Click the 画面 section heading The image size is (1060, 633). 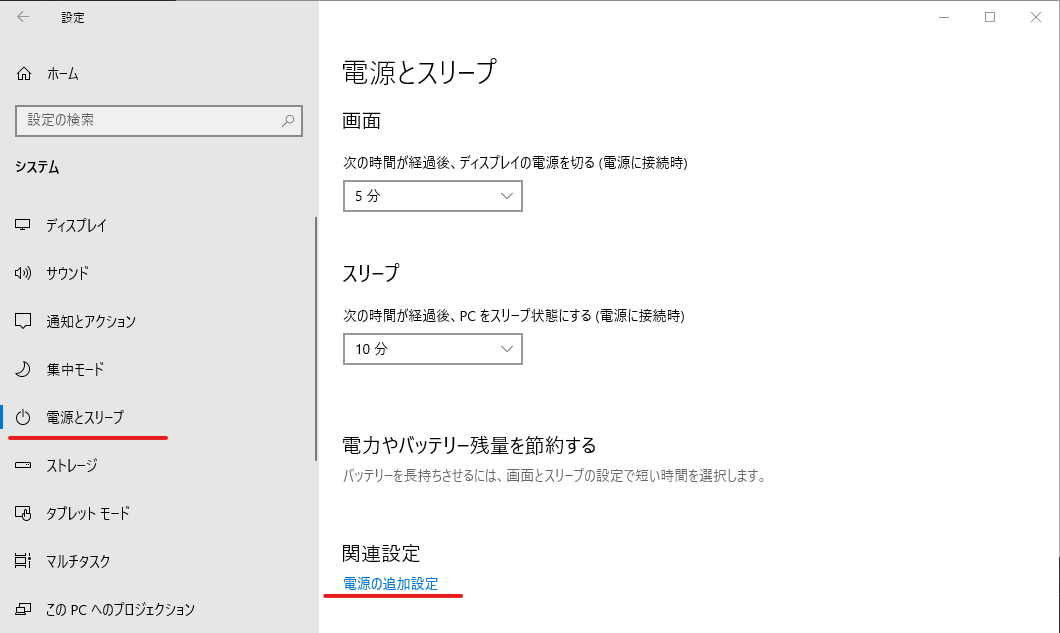362,121
